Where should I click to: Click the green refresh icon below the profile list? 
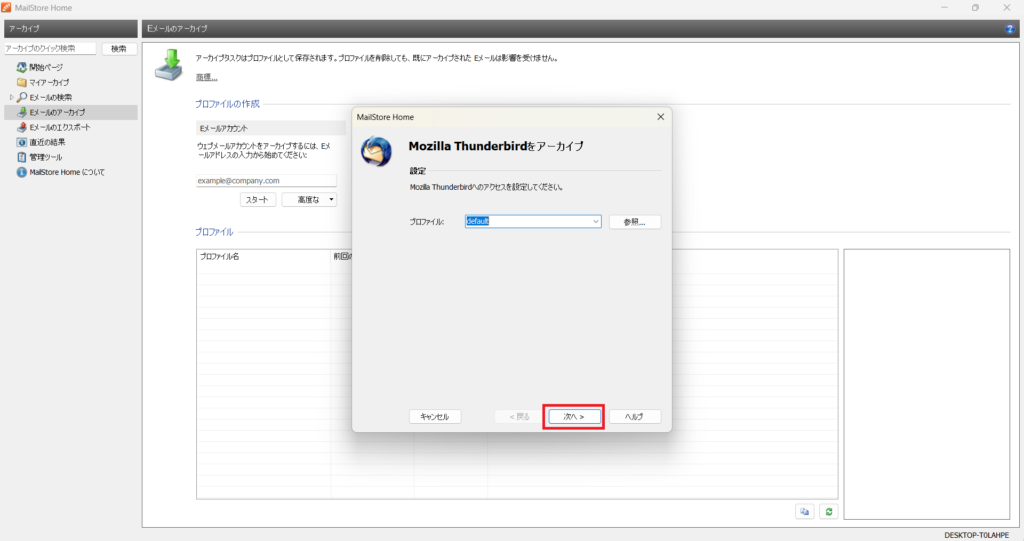tap(829, 512)
